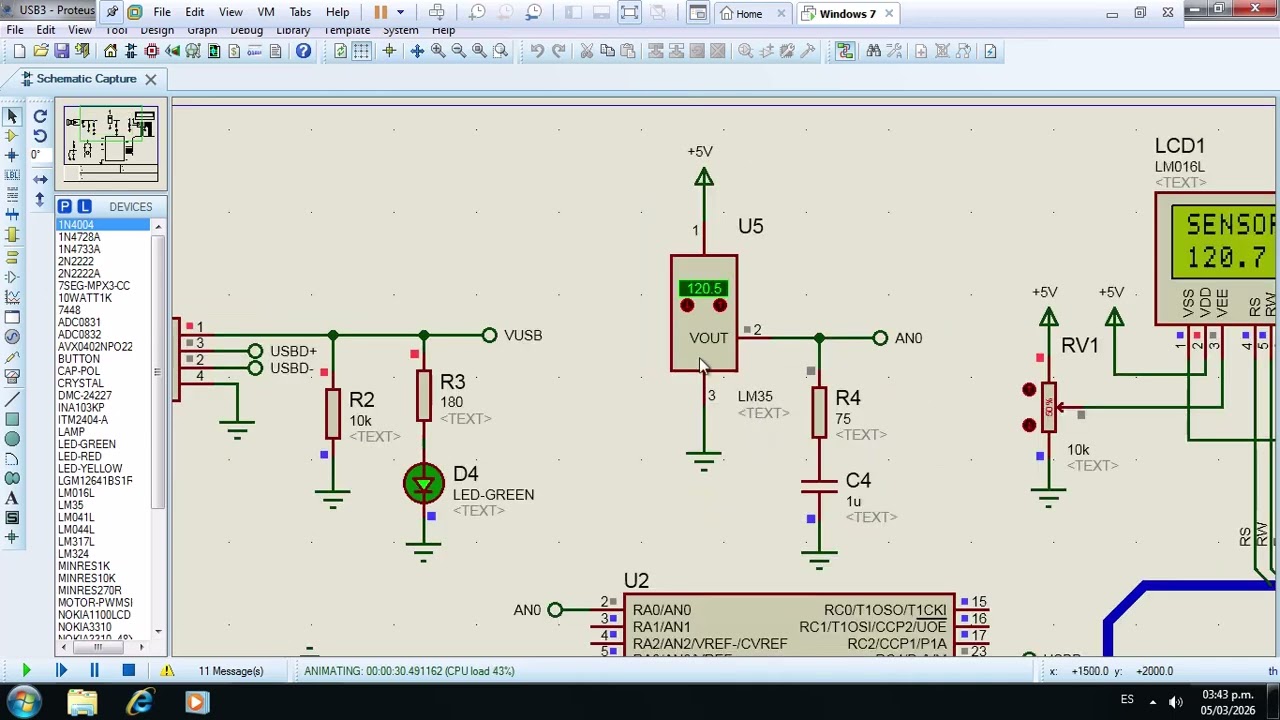Close the Schematic Capture tab
Screen dimensions: 1280x720
pos(150,79)
